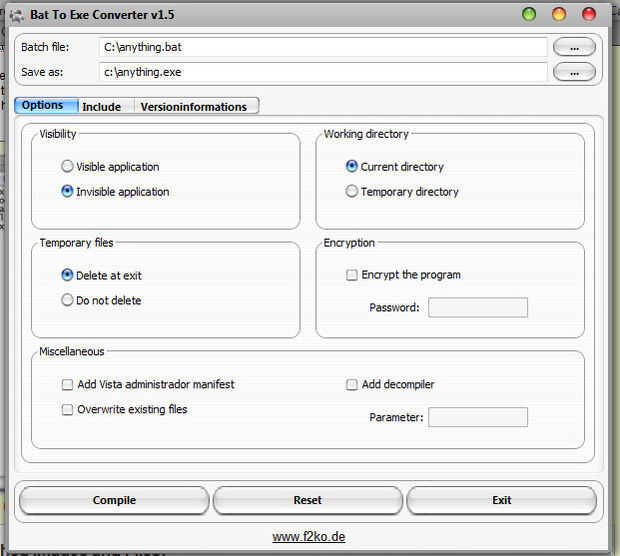
Task: Open the www.f2ko.de link
Action: [309, 537]
